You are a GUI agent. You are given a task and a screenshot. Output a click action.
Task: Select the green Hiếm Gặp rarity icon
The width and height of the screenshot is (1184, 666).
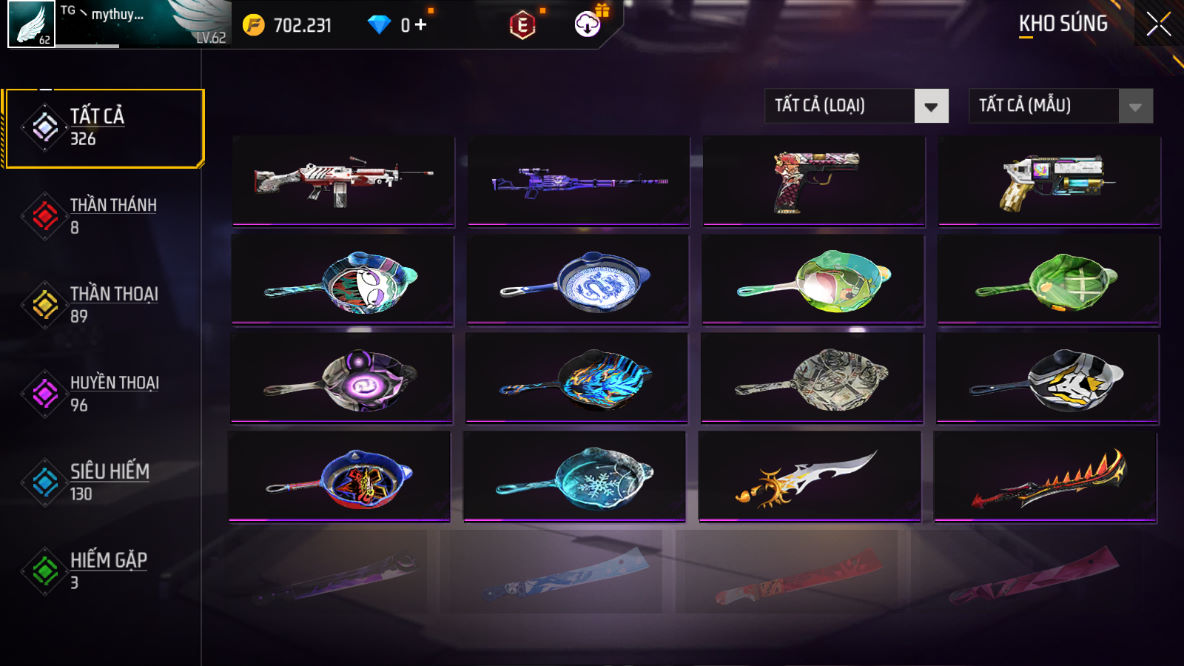coord(45,572)
